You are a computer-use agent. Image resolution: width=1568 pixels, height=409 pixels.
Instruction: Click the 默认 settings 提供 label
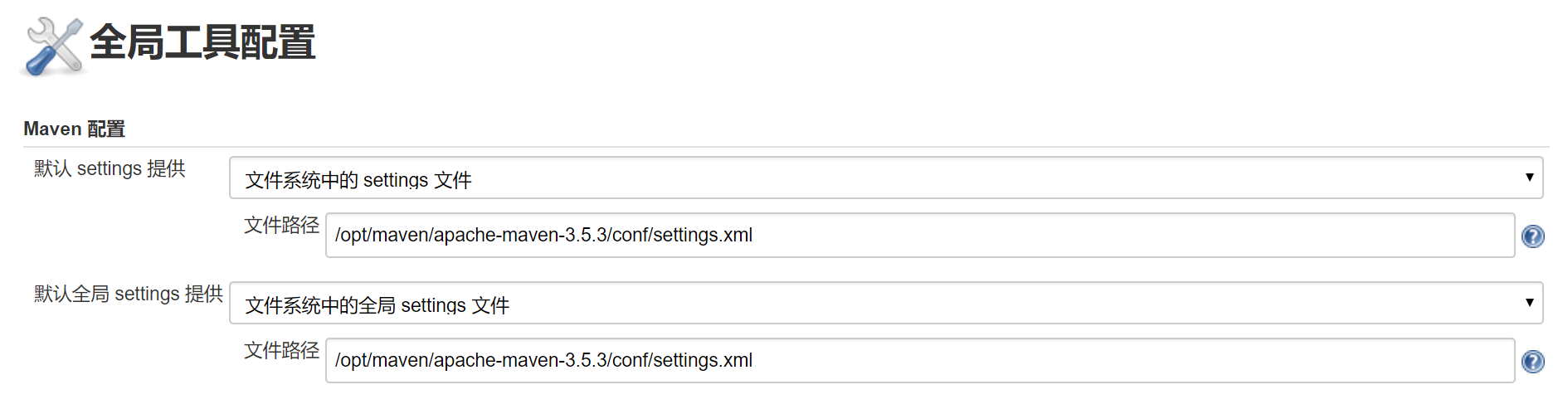[x=110, y=169]
